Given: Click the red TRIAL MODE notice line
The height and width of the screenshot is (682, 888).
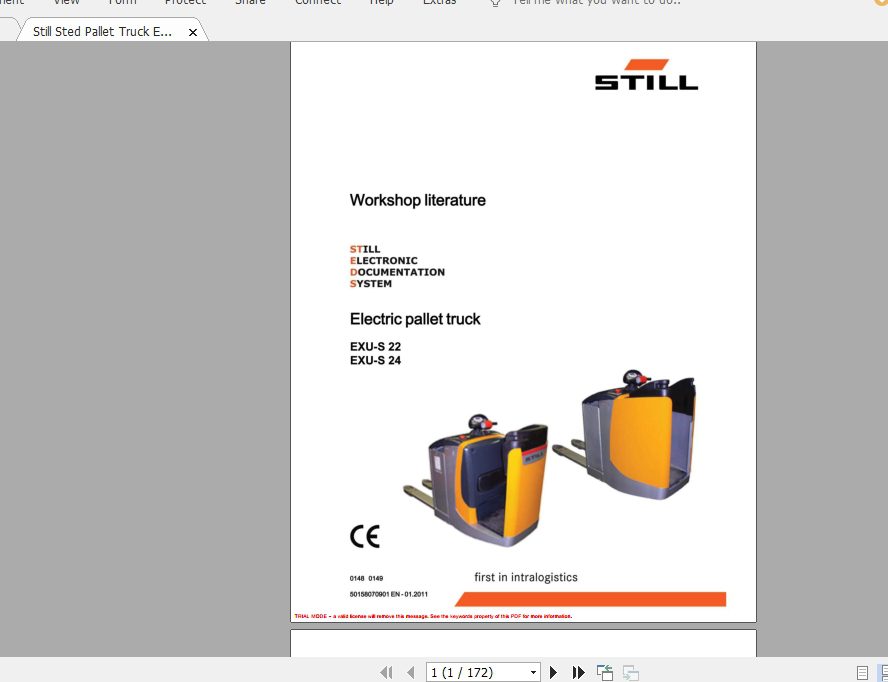Looking at the screenshot, I should [433, 616].
